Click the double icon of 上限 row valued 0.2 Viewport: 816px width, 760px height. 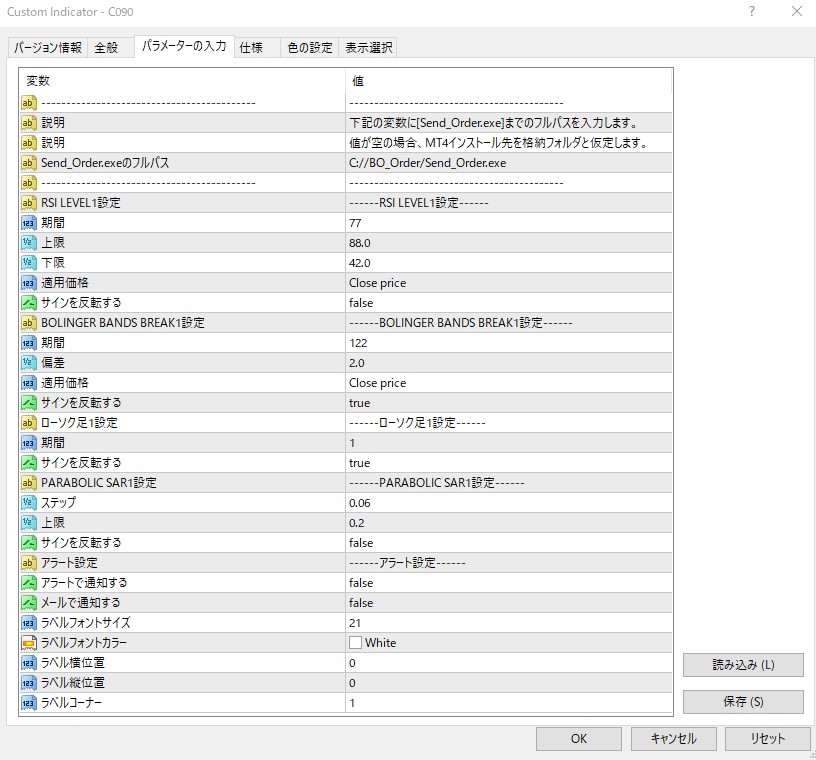click(x=29, y=523)
